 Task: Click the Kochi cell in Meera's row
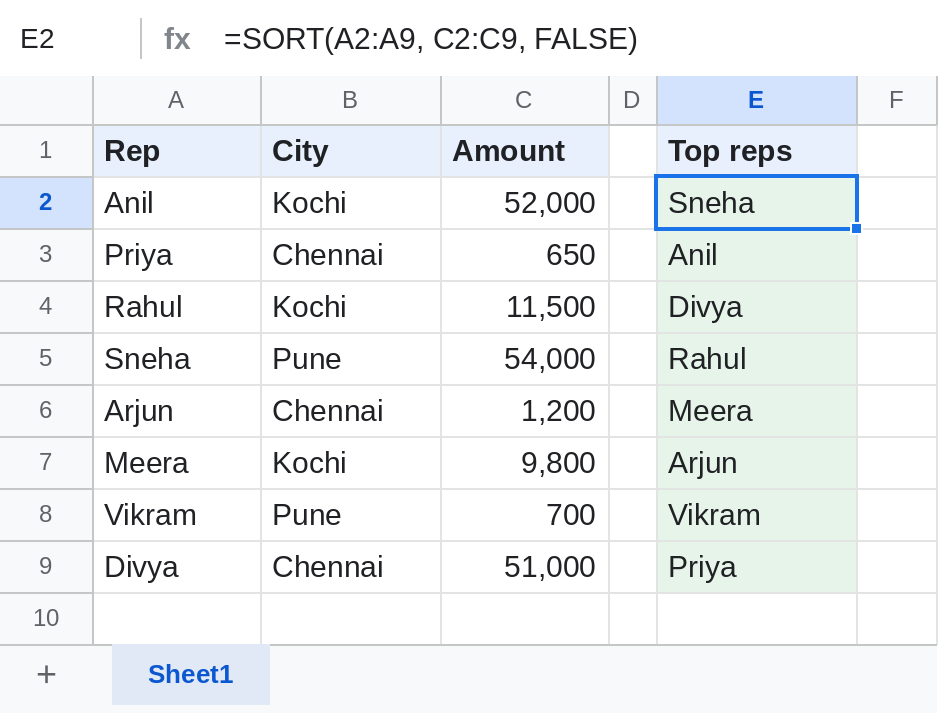click(351, 463)
